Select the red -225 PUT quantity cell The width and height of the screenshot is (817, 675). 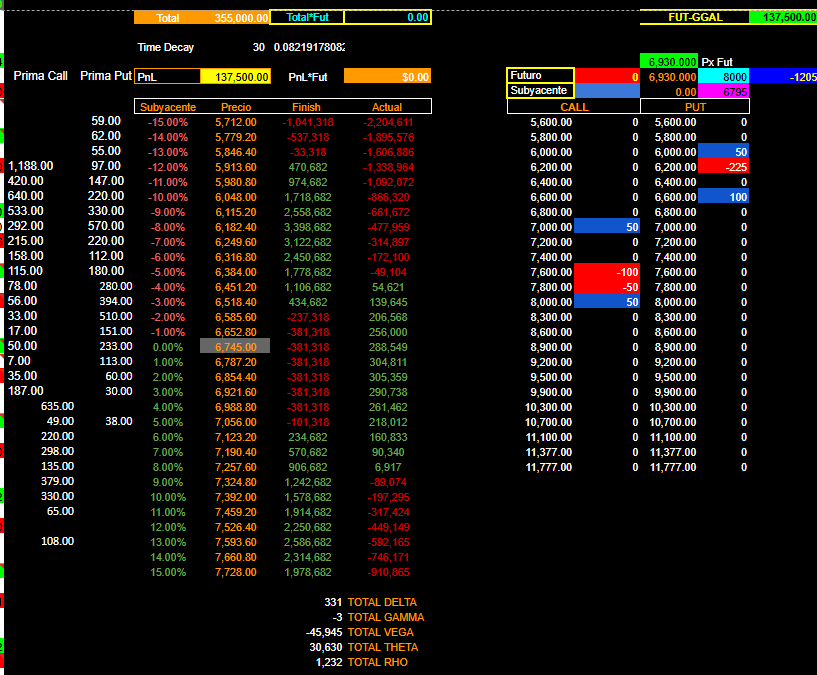(x=723, y=167)
